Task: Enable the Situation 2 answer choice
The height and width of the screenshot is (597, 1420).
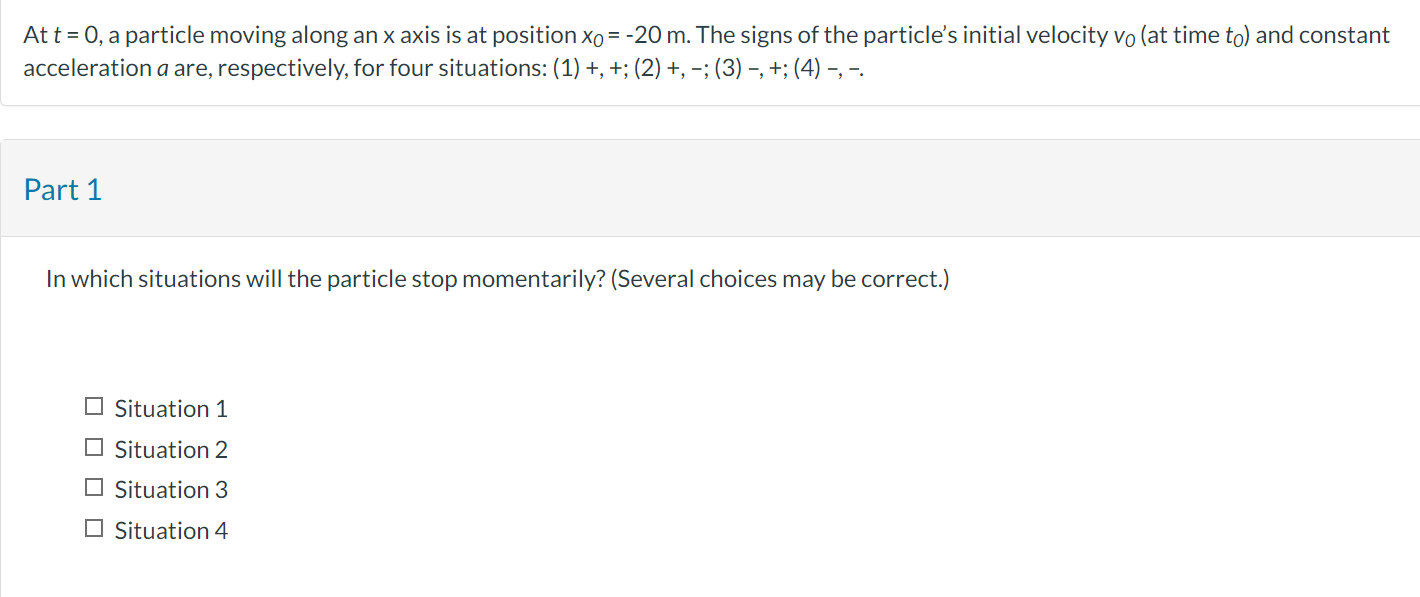Action: tap(95, 446)
